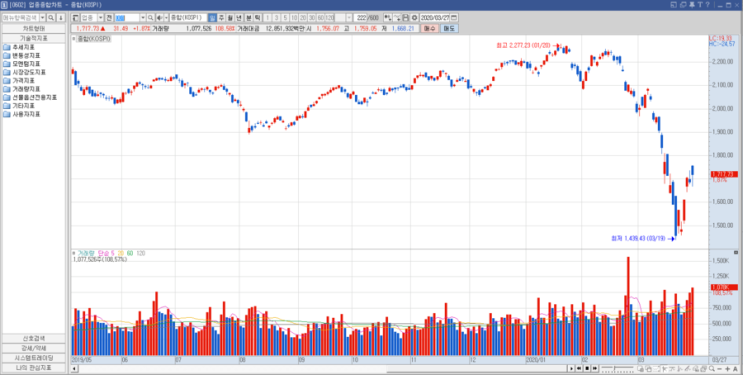Click the A auto-scale icon at bottom
The image size is (743, 375).
(735, 369)
